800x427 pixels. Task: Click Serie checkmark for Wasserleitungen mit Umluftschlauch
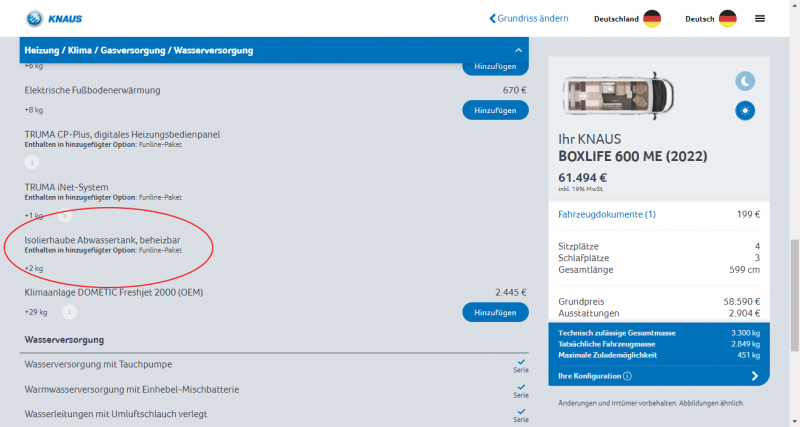point(520,414)
